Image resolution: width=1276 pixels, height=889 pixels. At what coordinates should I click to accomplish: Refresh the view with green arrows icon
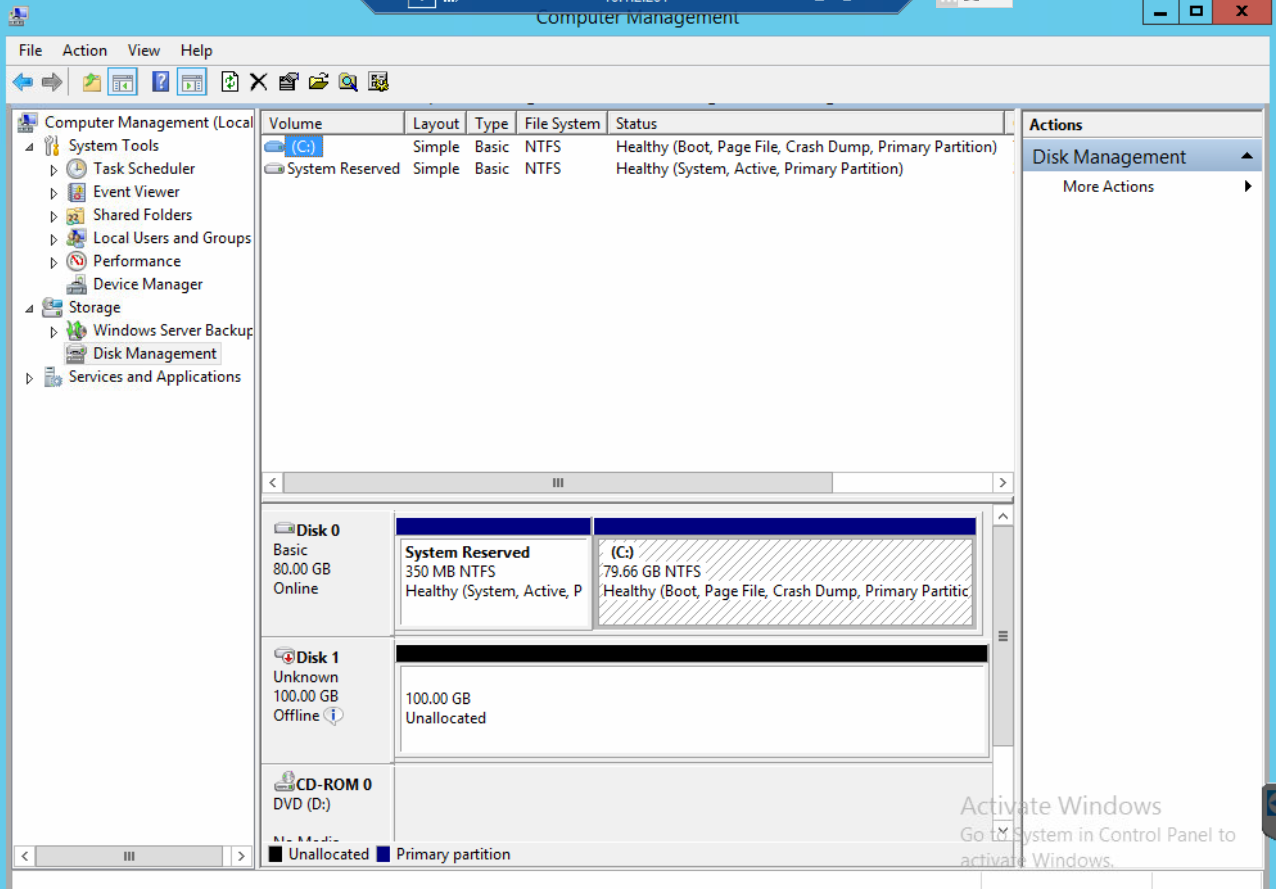pyautogui.click(x=230, y=82)
